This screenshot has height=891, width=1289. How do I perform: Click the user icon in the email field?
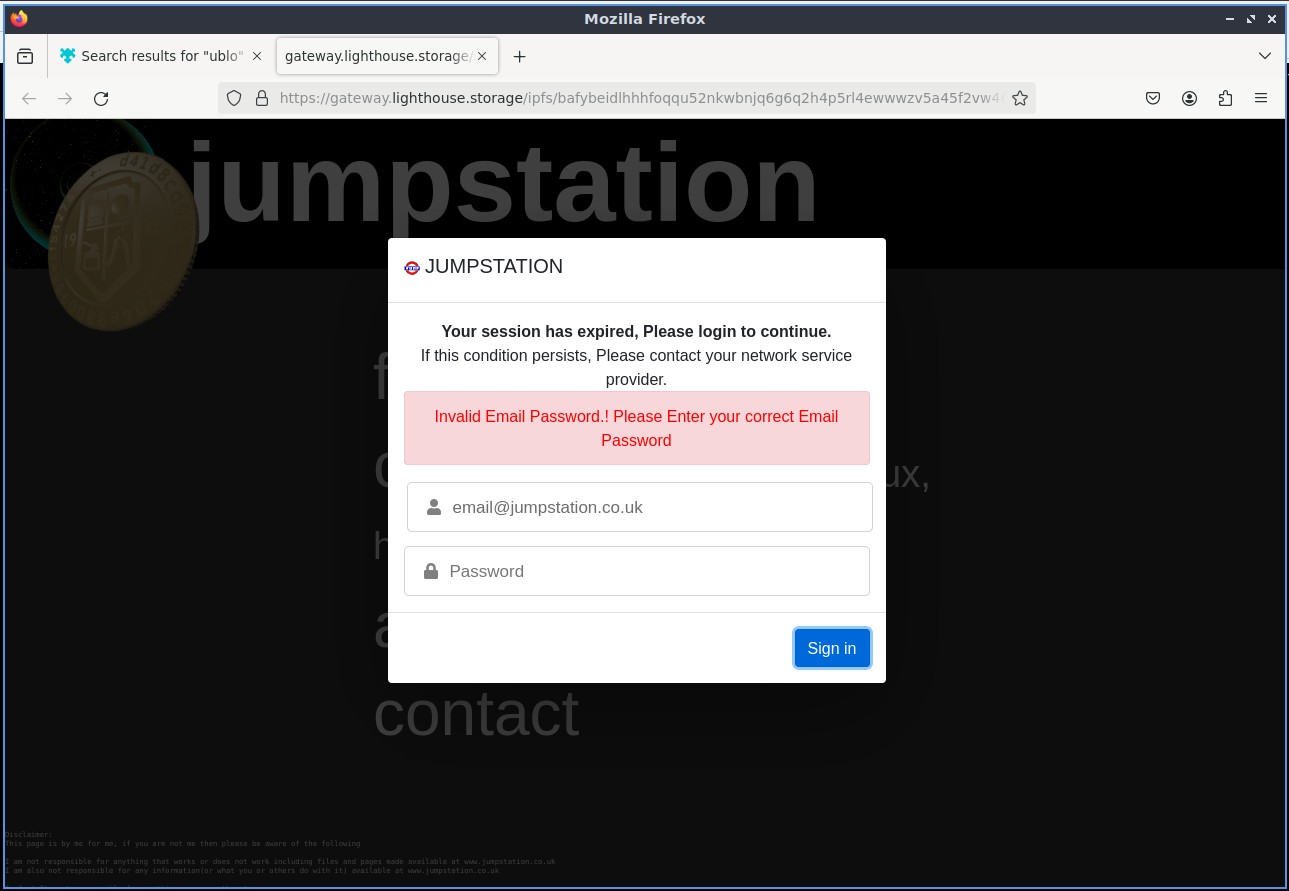[434, 507]
